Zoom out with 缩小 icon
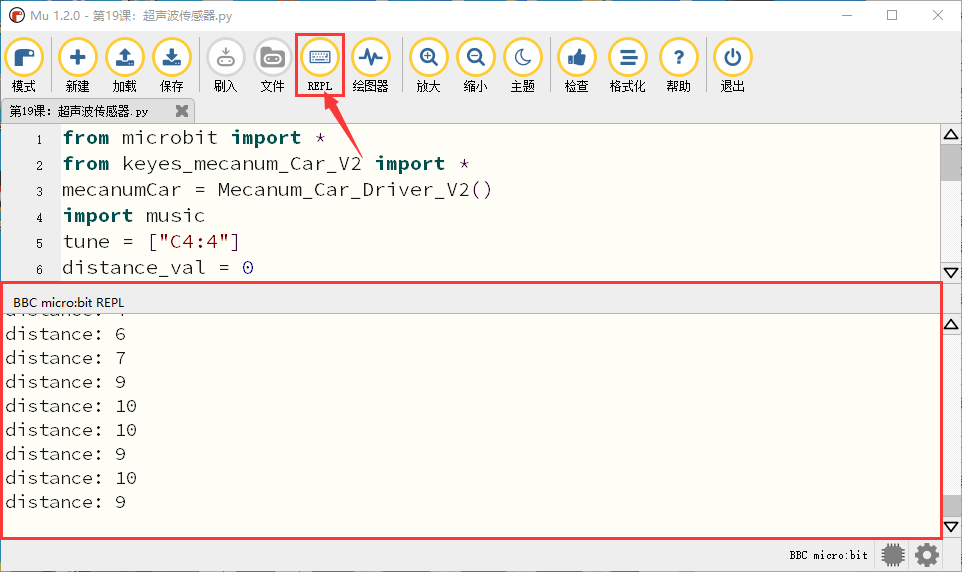This screenshot has width=962, height=572. [475, 65]
